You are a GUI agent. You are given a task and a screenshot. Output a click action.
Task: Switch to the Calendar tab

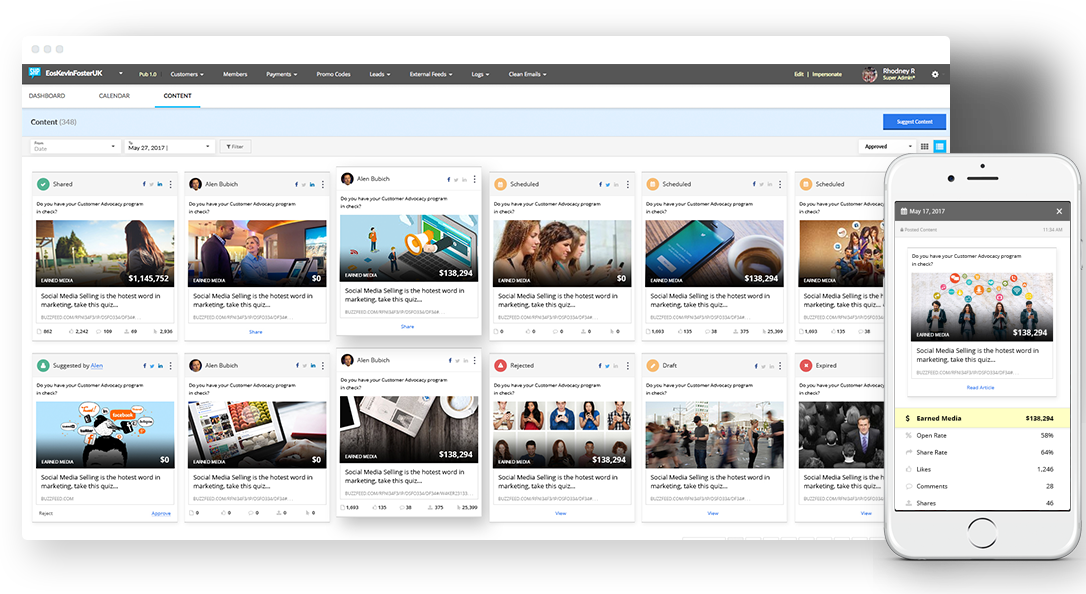click(x=114, y=96)
